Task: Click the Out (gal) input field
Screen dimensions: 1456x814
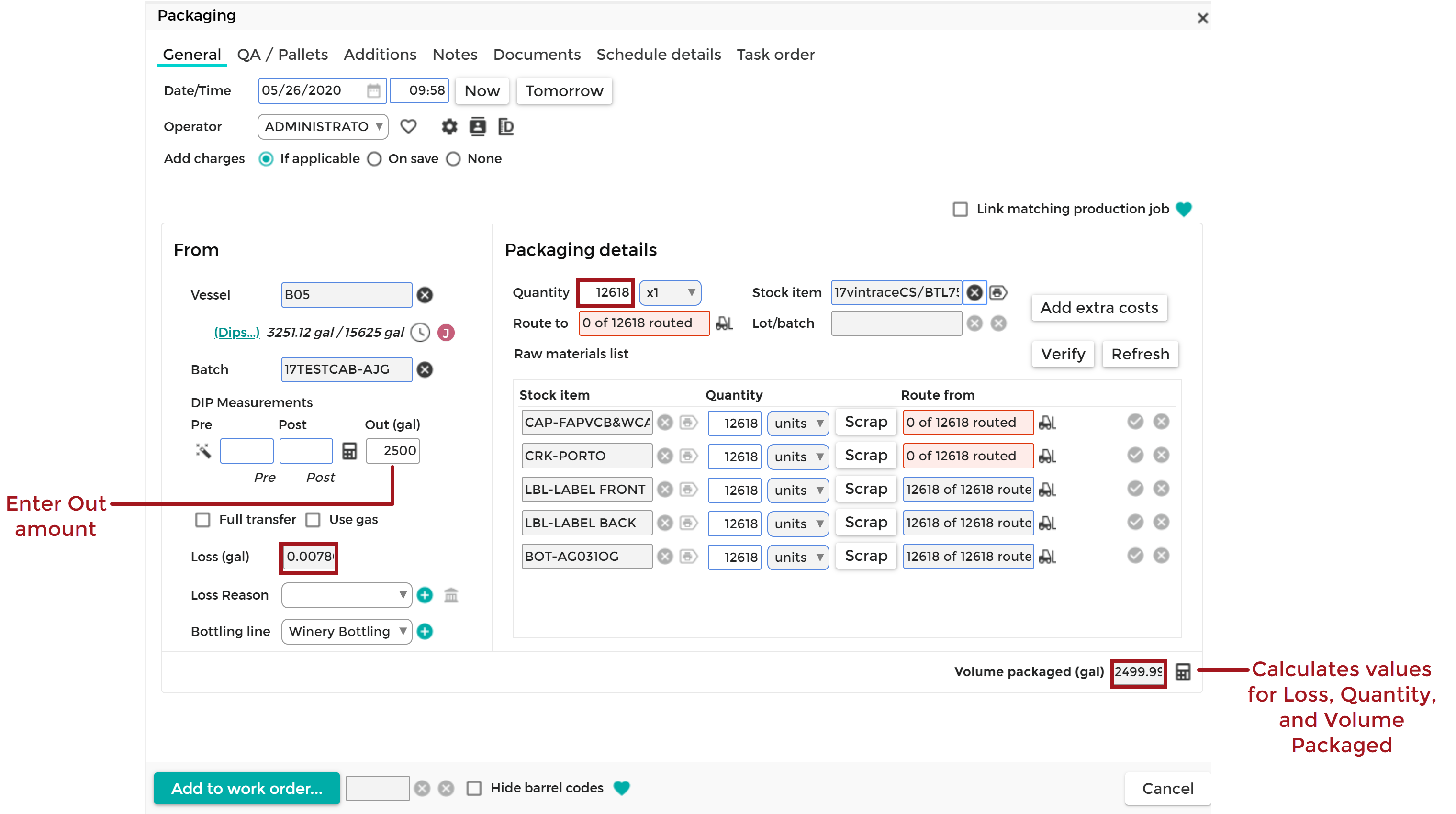Action: pyautogui.click(x=393, y=450)
